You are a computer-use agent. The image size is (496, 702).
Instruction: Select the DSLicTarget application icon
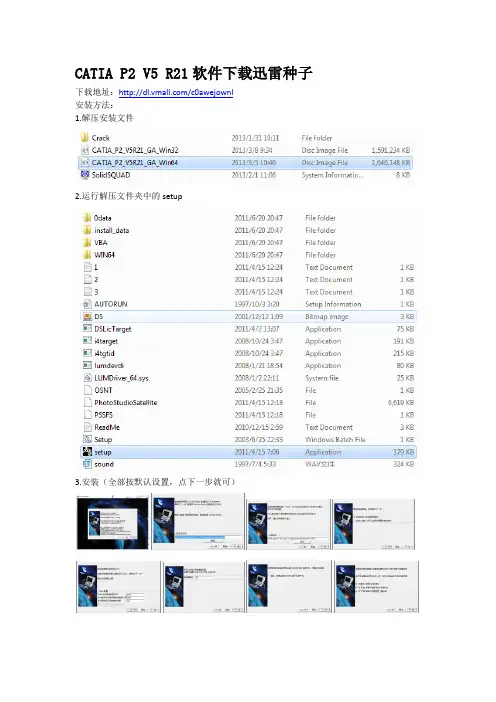(x=87, y=329)
